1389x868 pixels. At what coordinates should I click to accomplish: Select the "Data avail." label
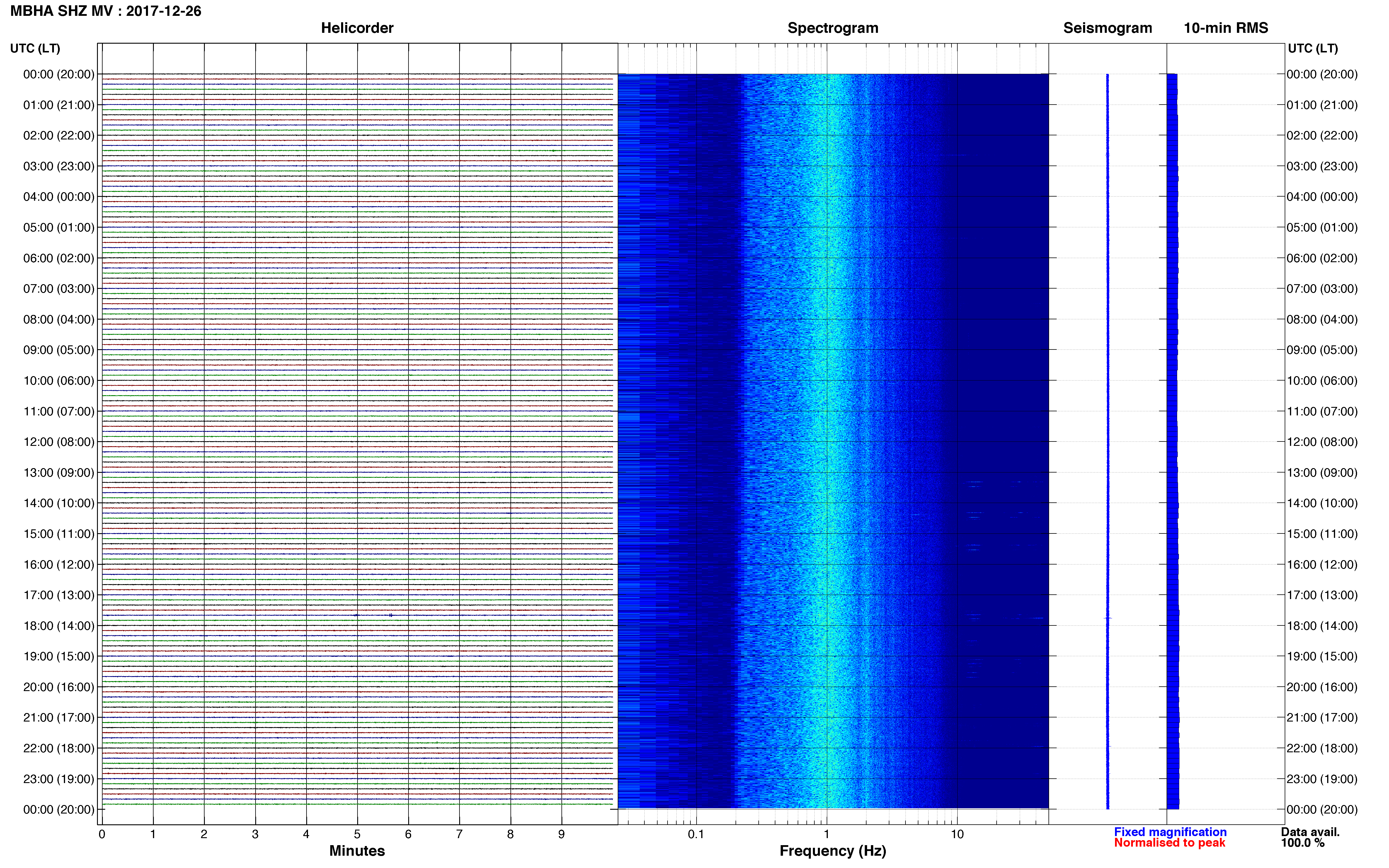(x=1310, y=832)
